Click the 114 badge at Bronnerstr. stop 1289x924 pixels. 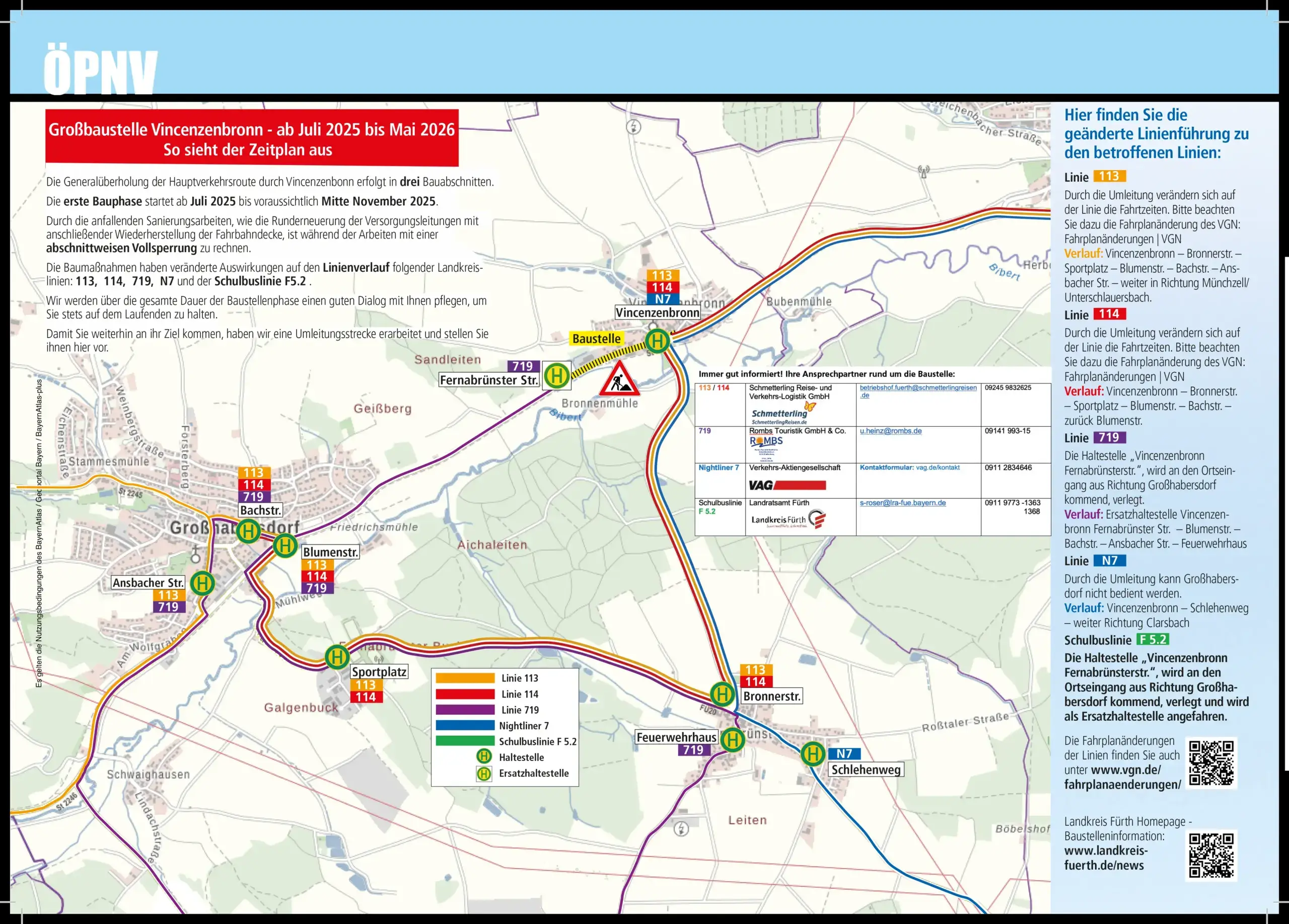755,681
